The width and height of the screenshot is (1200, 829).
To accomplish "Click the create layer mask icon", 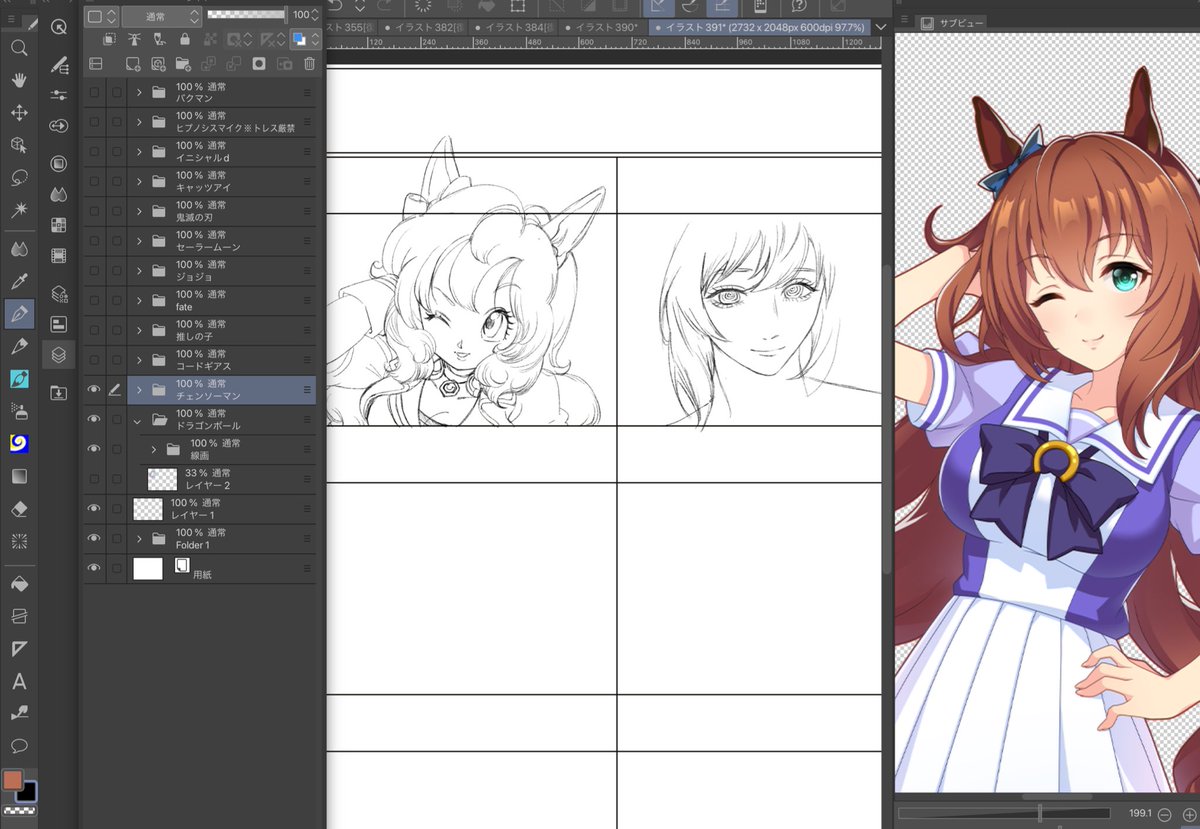I will [258, 63].
